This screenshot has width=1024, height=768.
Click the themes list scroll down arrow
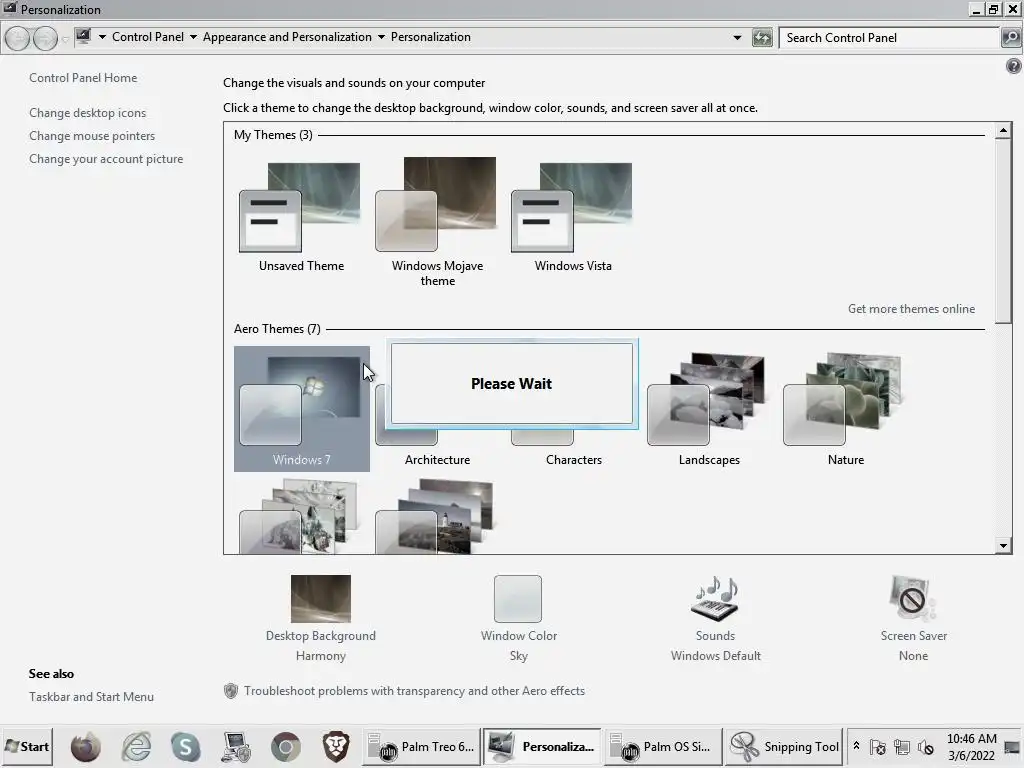pyautogui.click(x=1003, y=545)
